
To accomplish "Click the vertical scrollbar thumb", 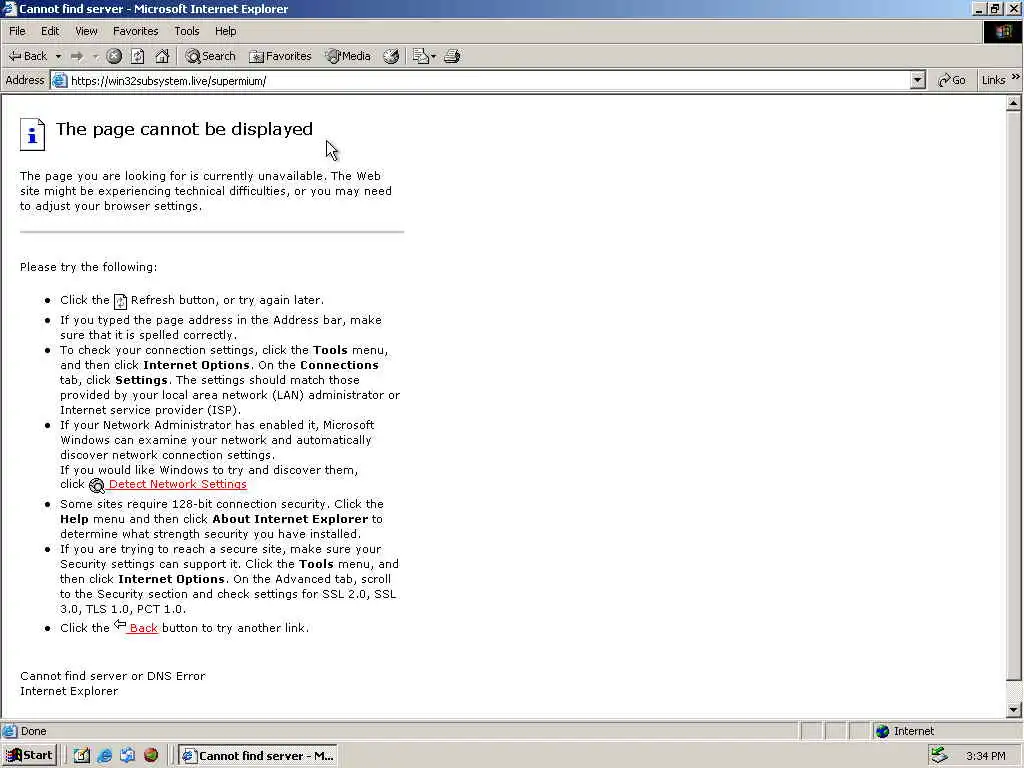I will point(1014,395).
